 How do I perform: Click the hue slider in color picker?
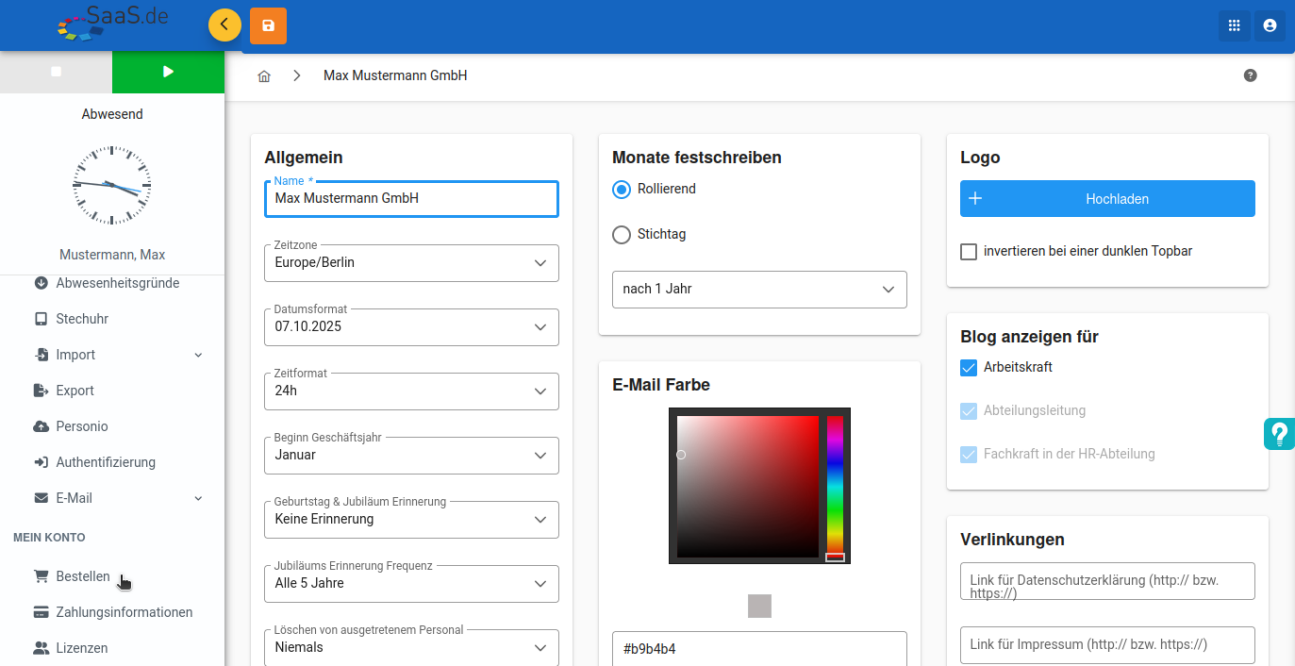coord(834,487)
